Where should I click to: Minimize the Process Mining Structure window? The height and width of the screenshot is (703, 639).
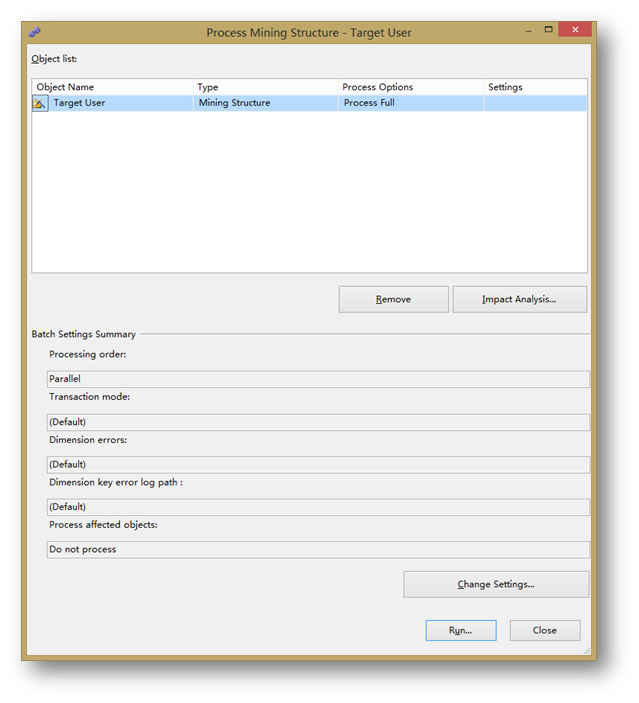(529, 30)
